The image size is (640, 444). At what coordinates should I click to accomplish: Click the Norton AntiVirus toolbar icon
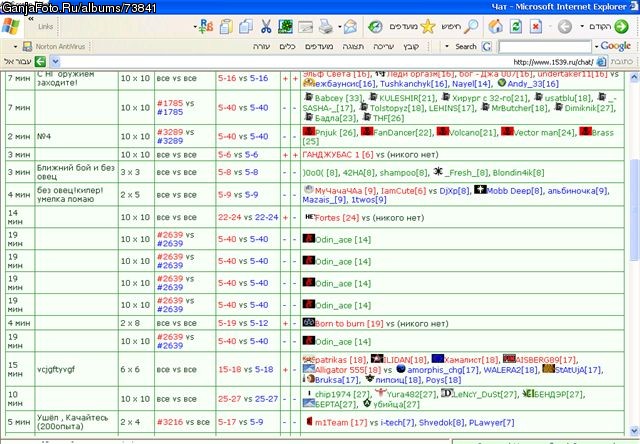click(x=27, y=46)
